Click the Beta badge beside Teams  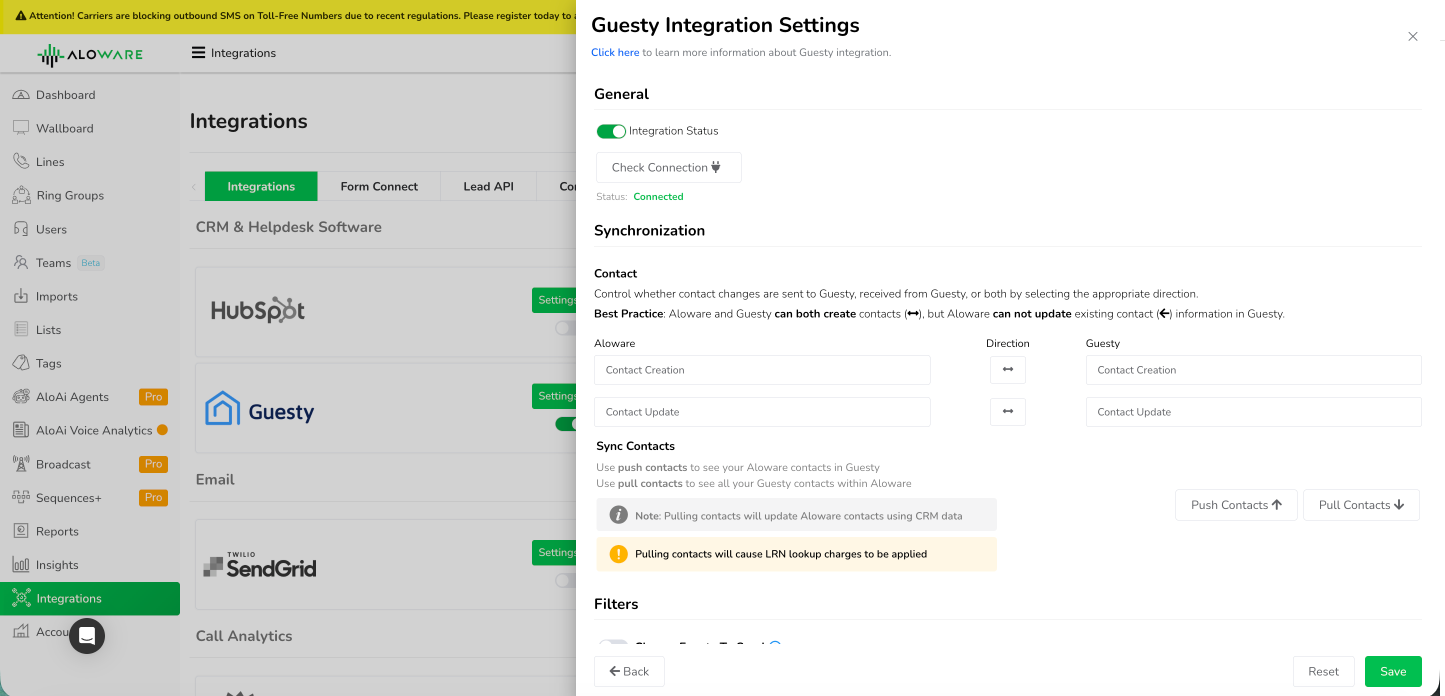pos(91,263)
